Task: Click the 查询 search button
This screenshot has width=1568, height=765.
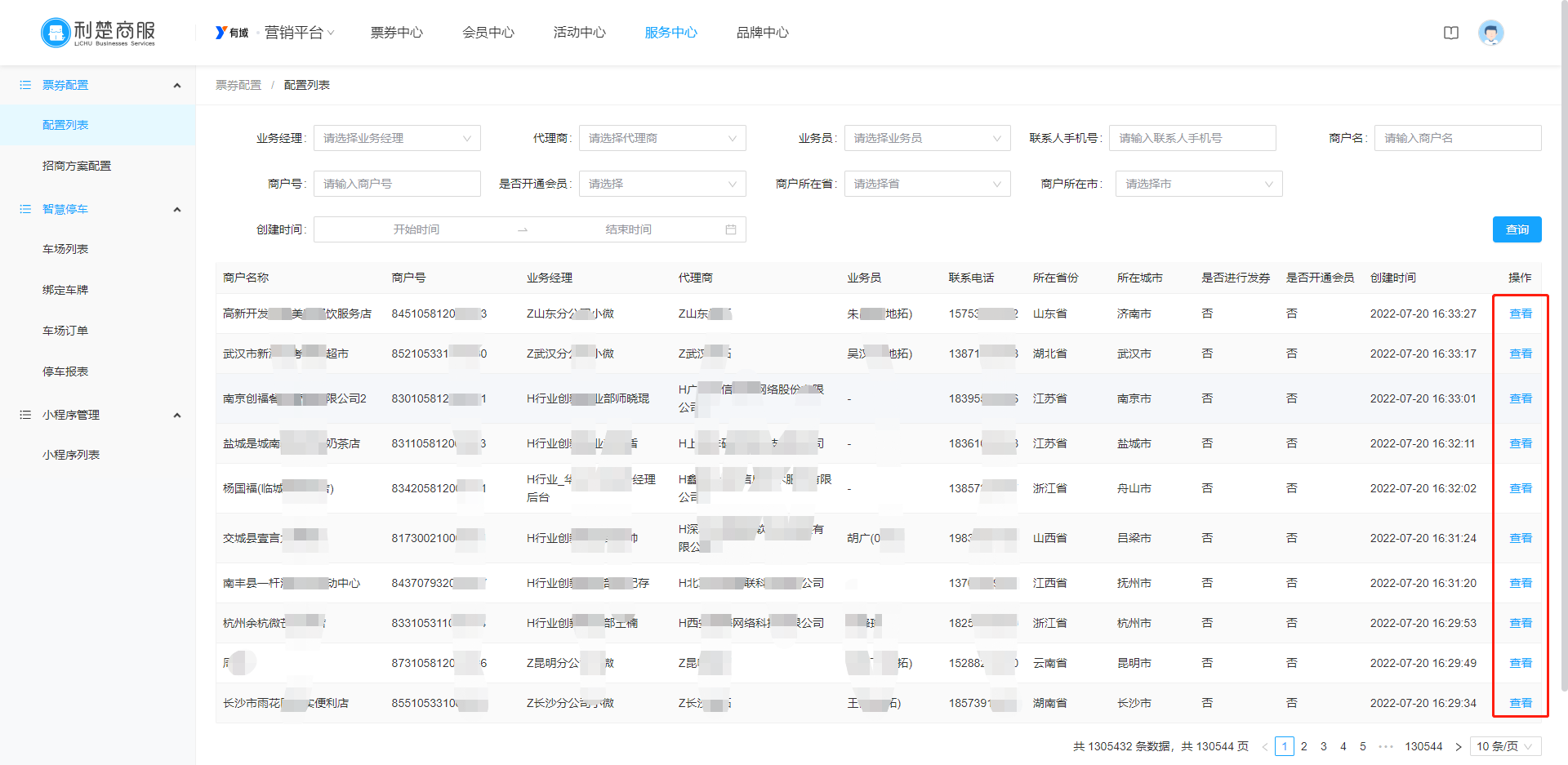Action: [x=1517, y=229]
